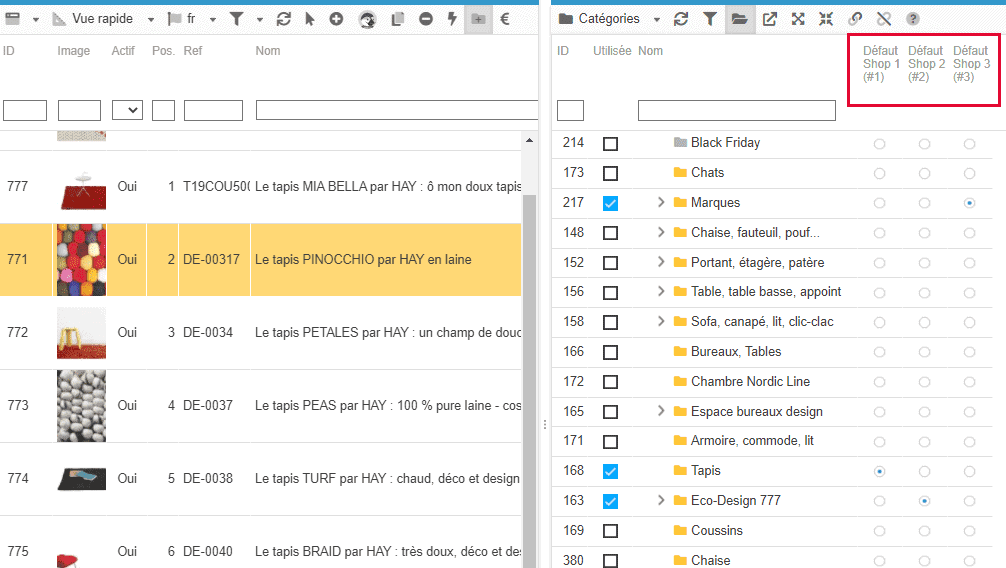The image size is (1006, 568).
Task: Click the euro price icon
Action: (505, 19)
